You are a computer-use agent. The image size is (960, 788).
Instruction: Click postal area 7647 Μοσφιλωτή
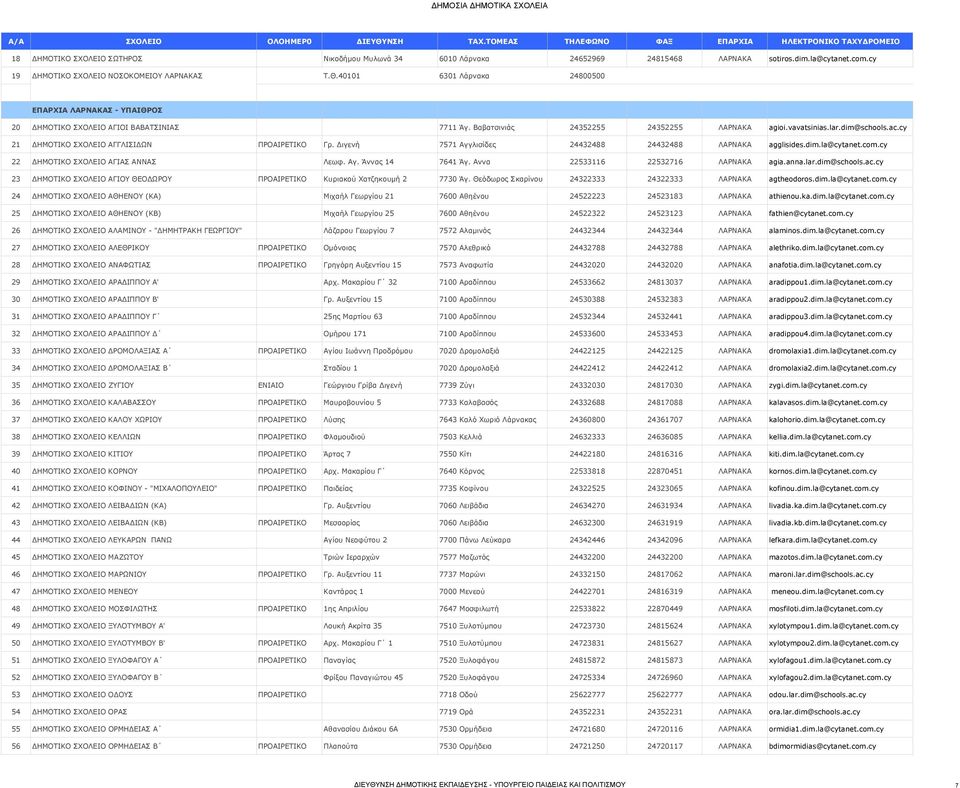click(x=469, y=609)
